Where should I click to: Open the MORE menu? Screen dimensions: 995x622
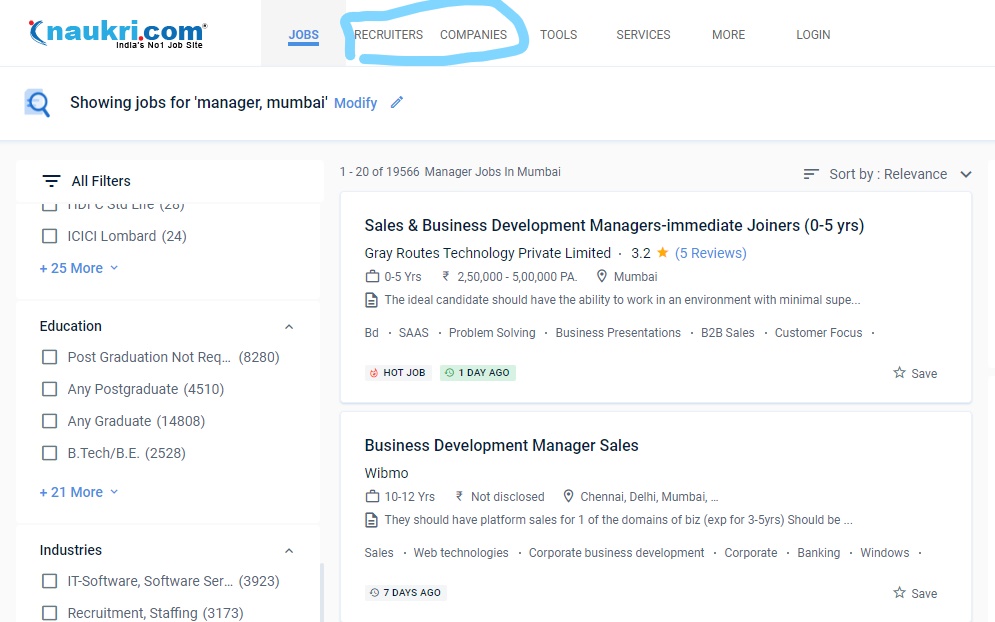728,35
